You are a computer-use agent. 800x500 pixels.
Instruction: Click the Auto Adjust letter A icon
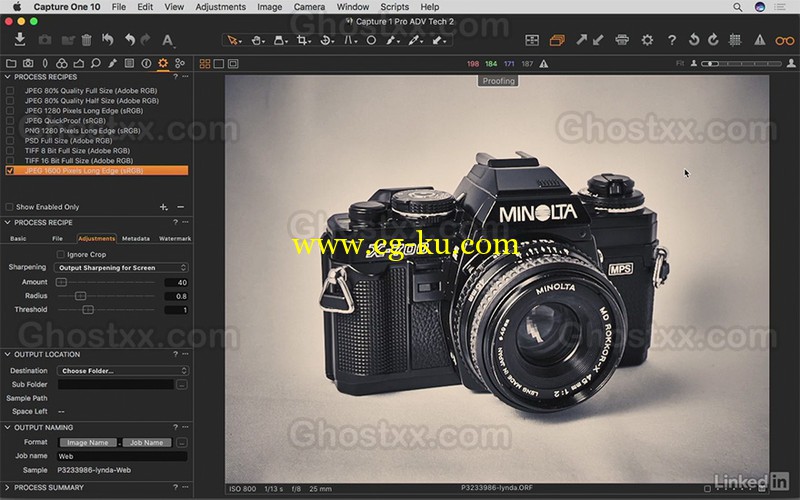coord(167,40)
